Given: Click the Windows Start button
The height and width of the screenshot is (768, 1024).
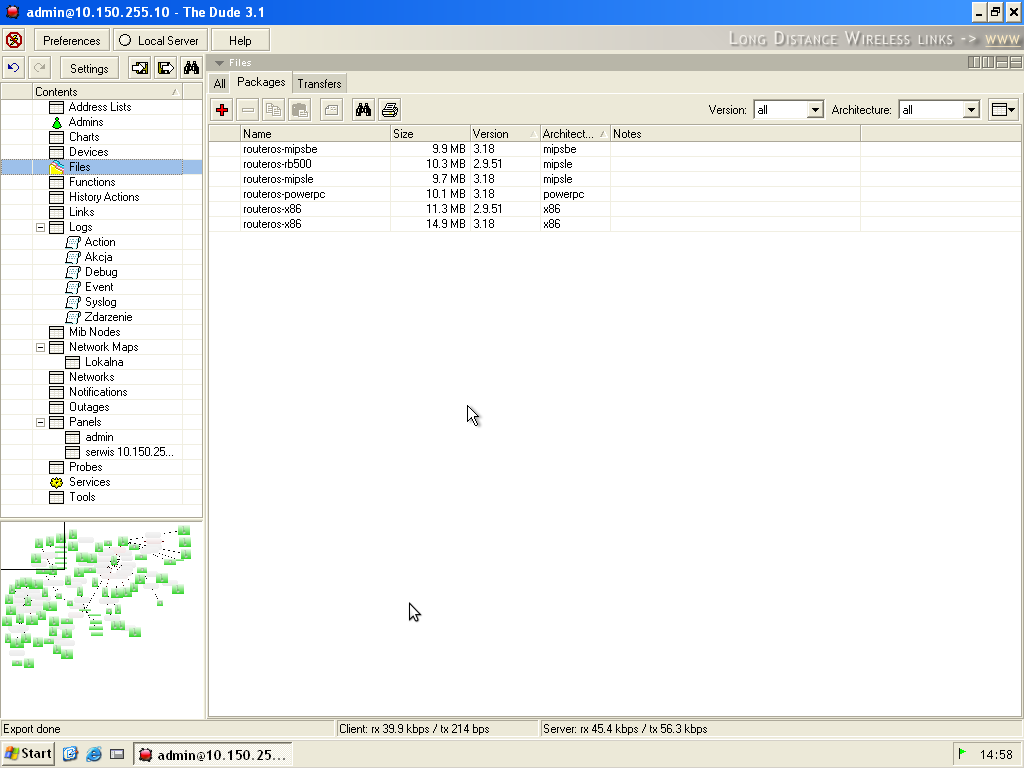Looking at the screenshot, I should (x=28, y=754).
